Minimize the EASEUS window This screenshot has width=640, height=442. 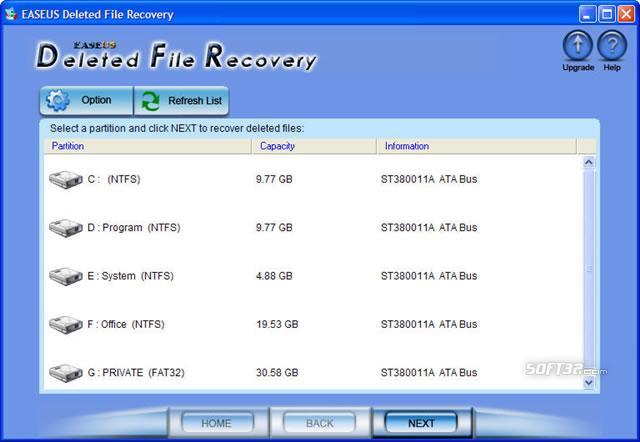(x=587, y=14)
